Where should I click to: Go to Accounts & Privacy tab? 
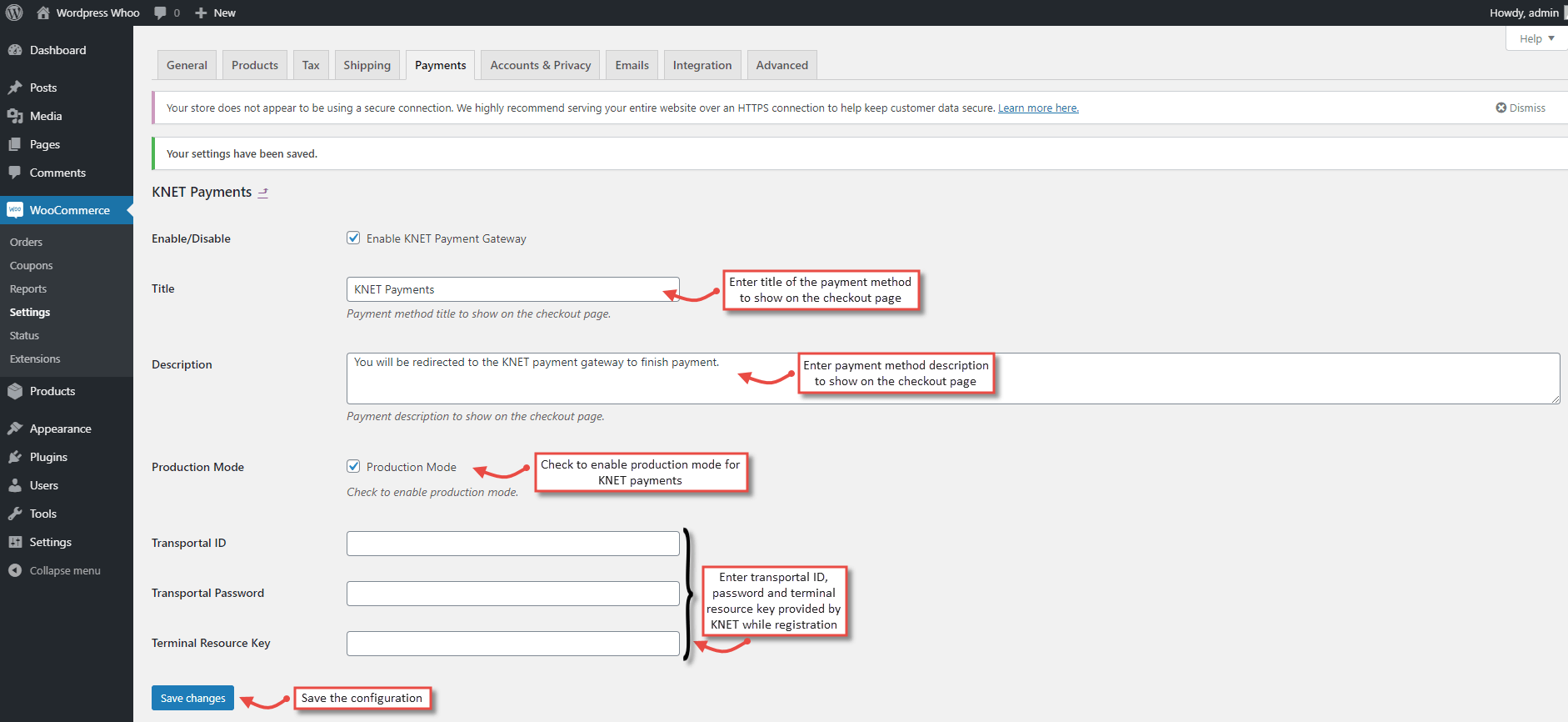click(541, 65)
